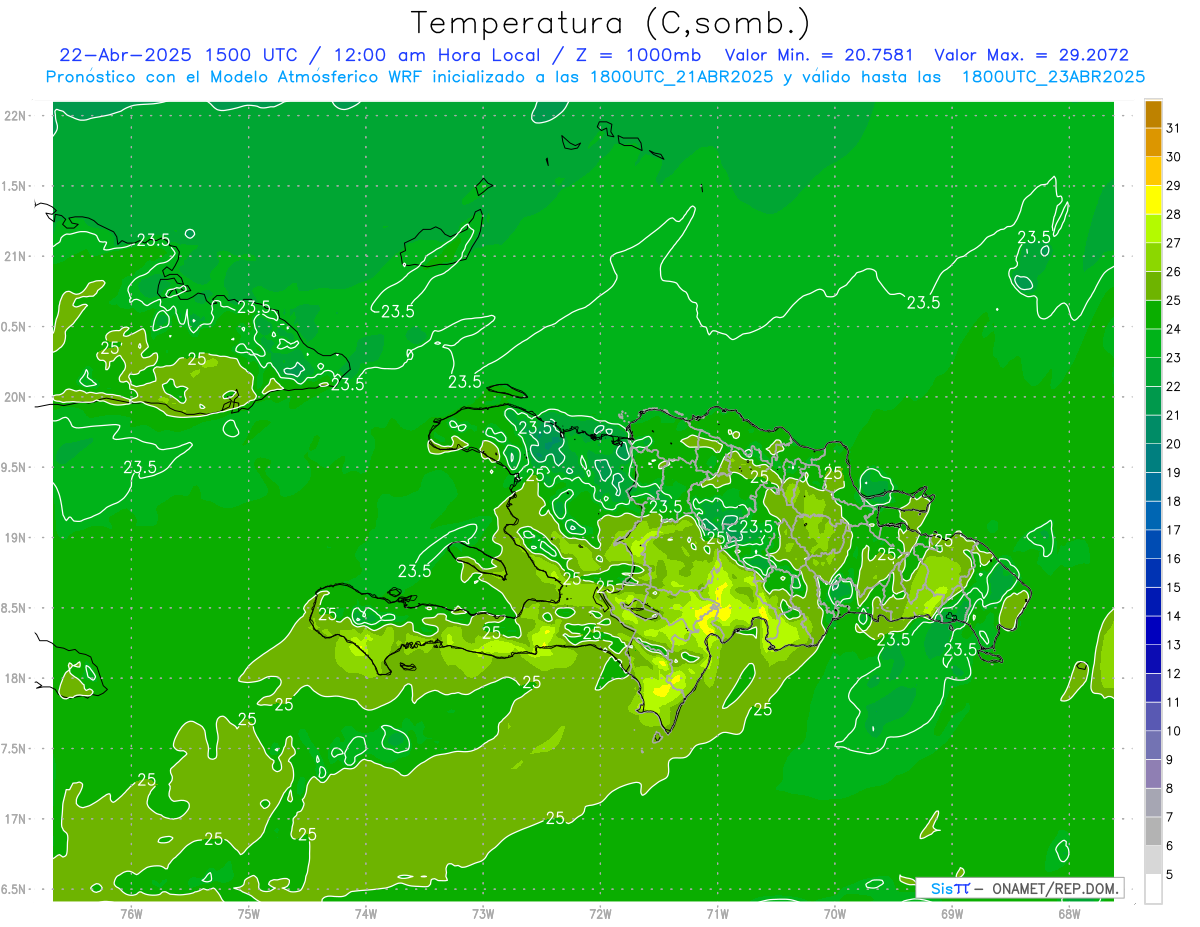This screenshot has width=1200, height=927.
Task: Pick the gray swatch between 6 and 7
Action: (1153, 831)
